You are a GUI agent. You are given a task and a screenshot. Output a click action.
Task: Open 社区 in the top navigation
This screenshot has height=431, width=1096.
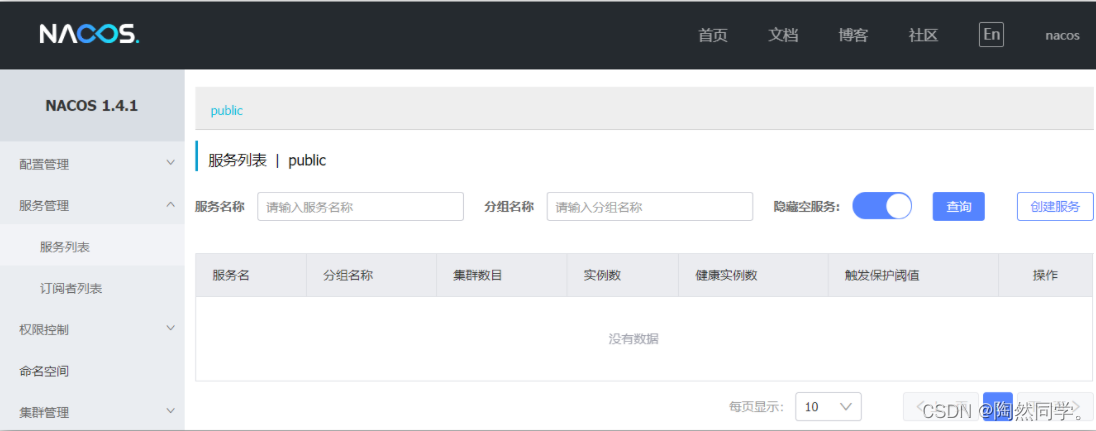pos(923,35)
